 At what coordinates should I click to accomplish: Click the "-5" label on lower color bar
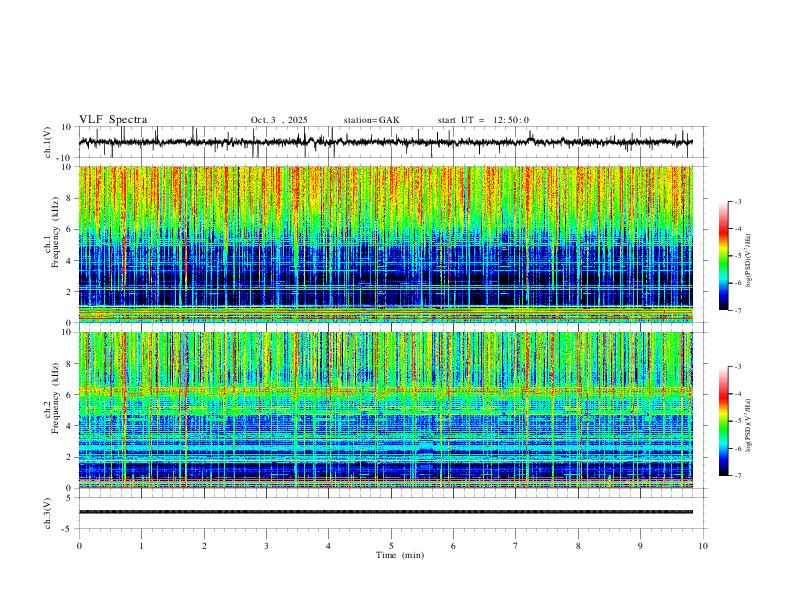coord(738,421)
